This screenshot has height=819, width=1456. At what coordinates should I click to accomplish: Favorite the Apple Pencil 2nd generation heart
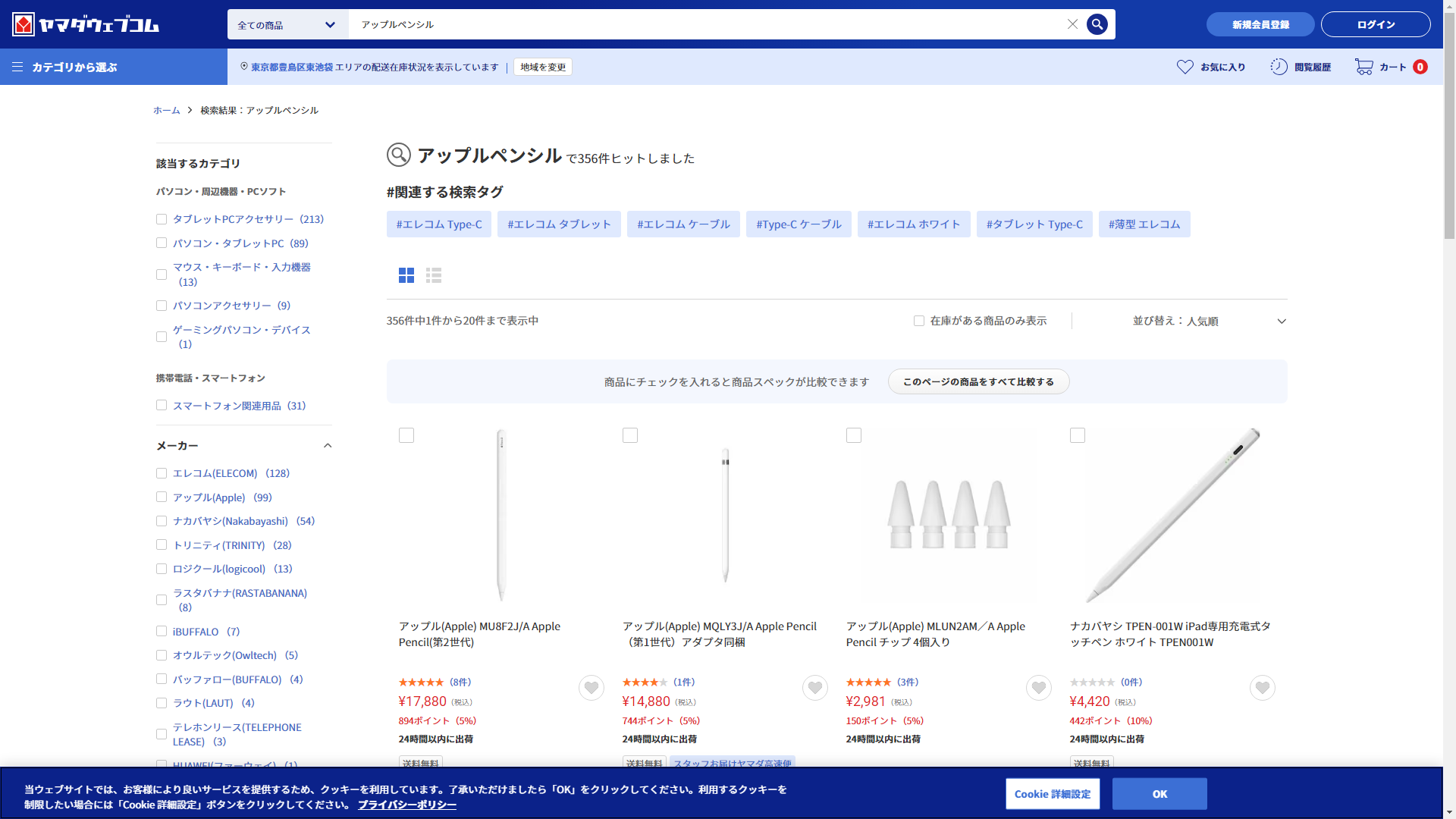point(591,688)
